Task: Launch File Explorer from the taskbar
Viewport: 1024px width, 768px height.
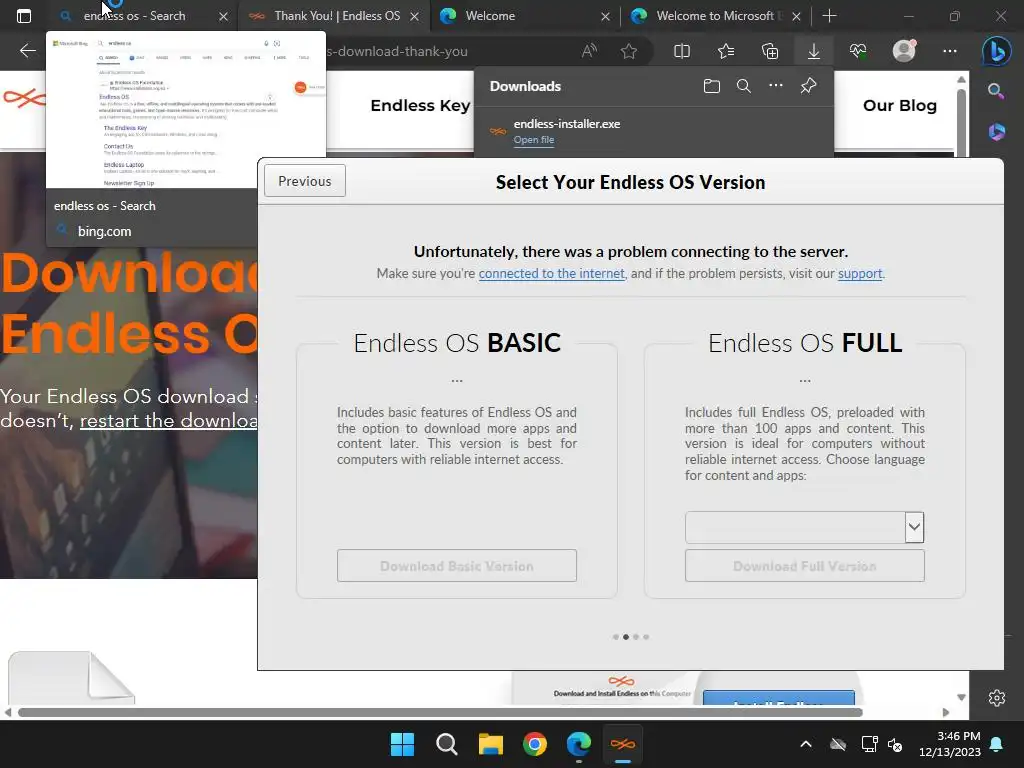Action: click(490, 744)
